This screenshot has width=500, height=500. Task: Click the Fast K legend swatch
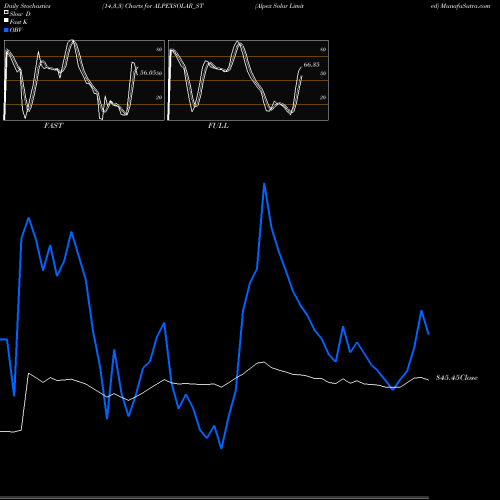click(x=6, y=20)
